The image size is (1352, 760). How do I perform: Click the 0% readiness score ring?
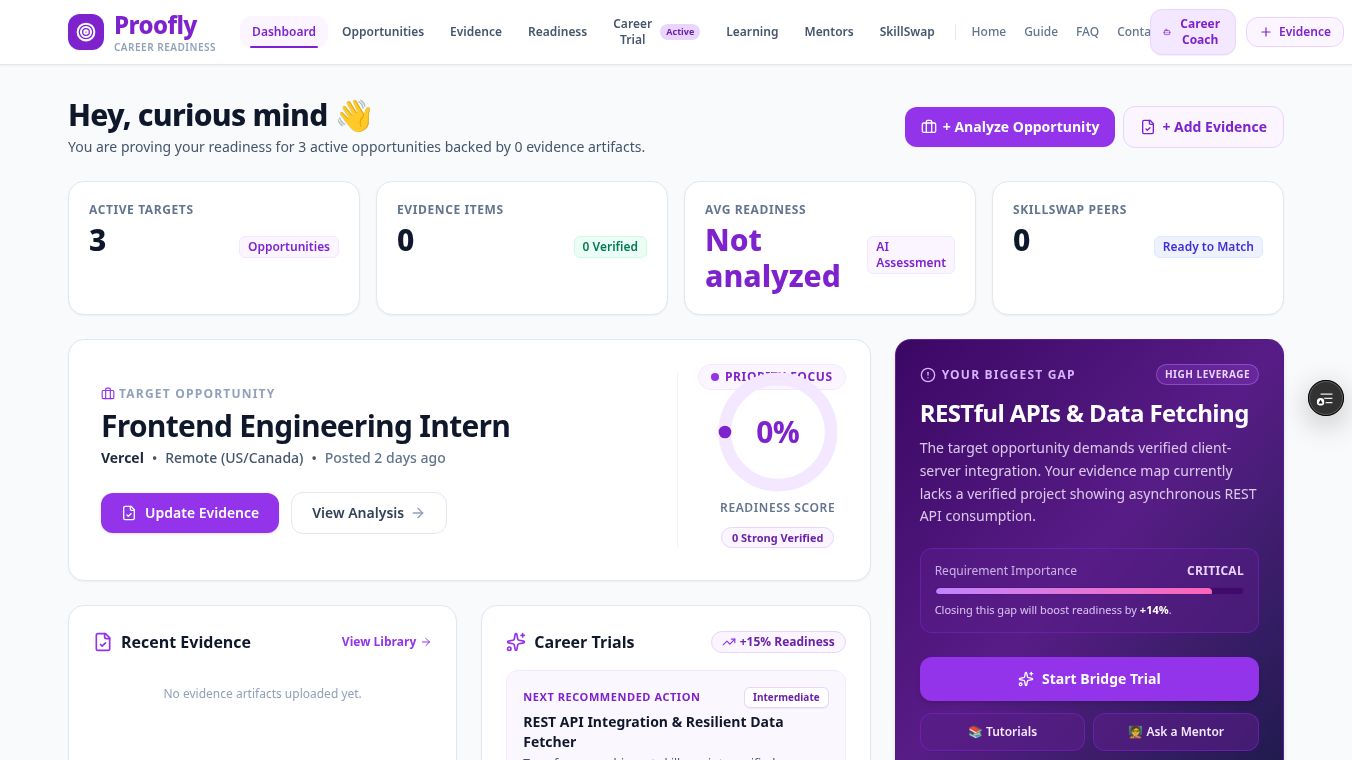777,432
